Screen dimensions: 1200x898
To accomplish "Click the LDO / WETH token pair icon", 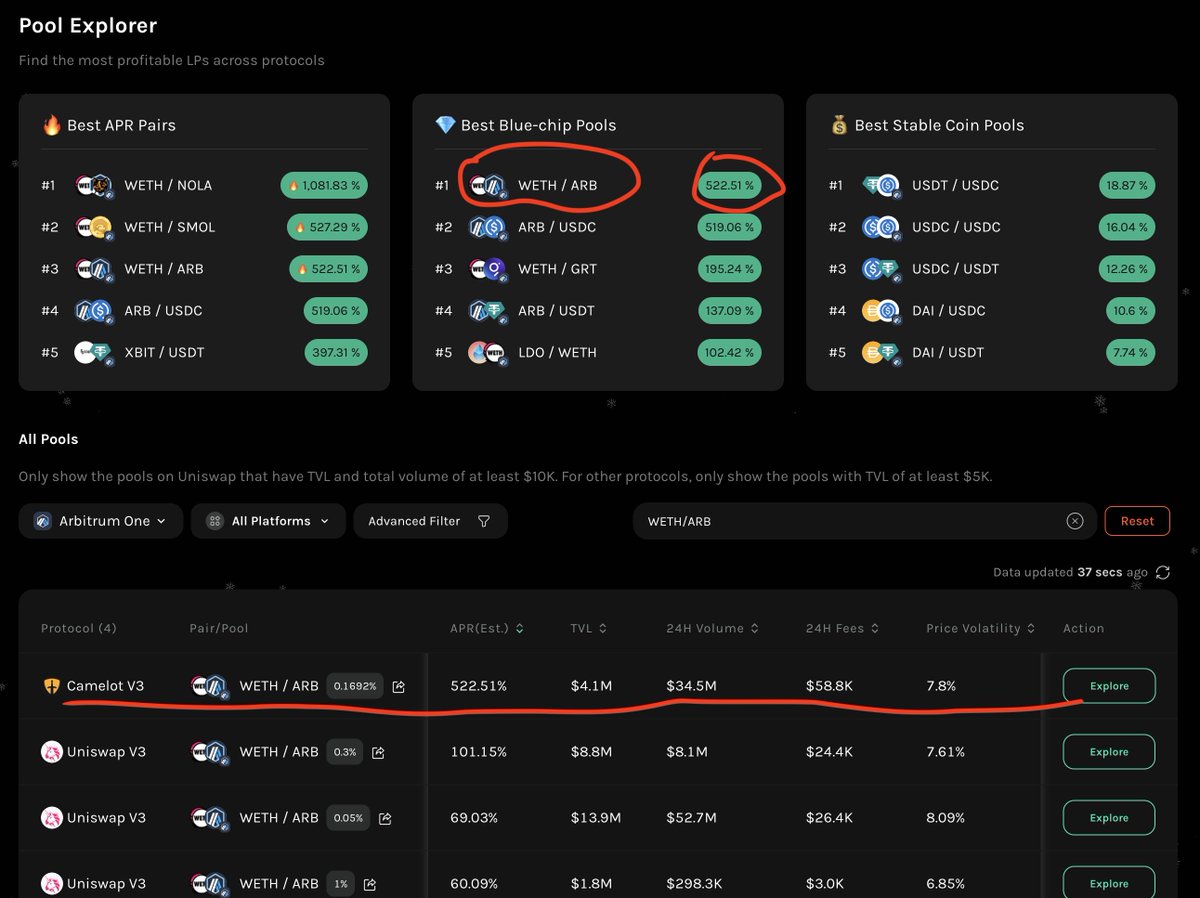I will point(486,352).
